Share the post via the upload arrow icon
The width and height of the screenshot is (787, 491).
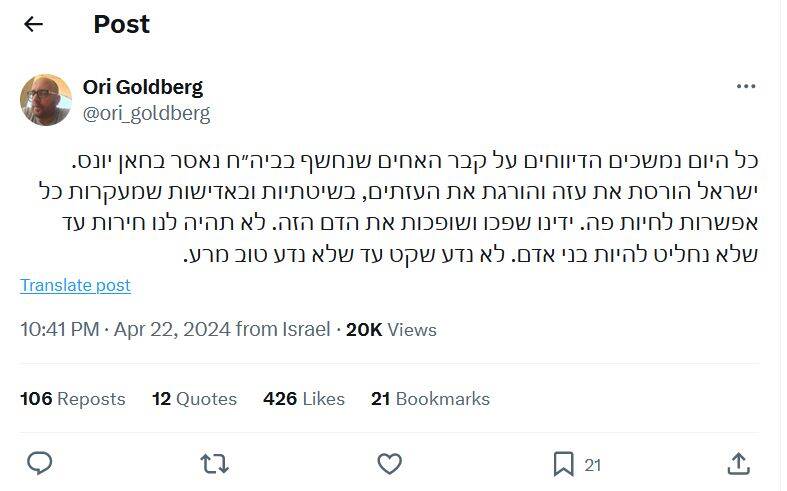[739, 463]
